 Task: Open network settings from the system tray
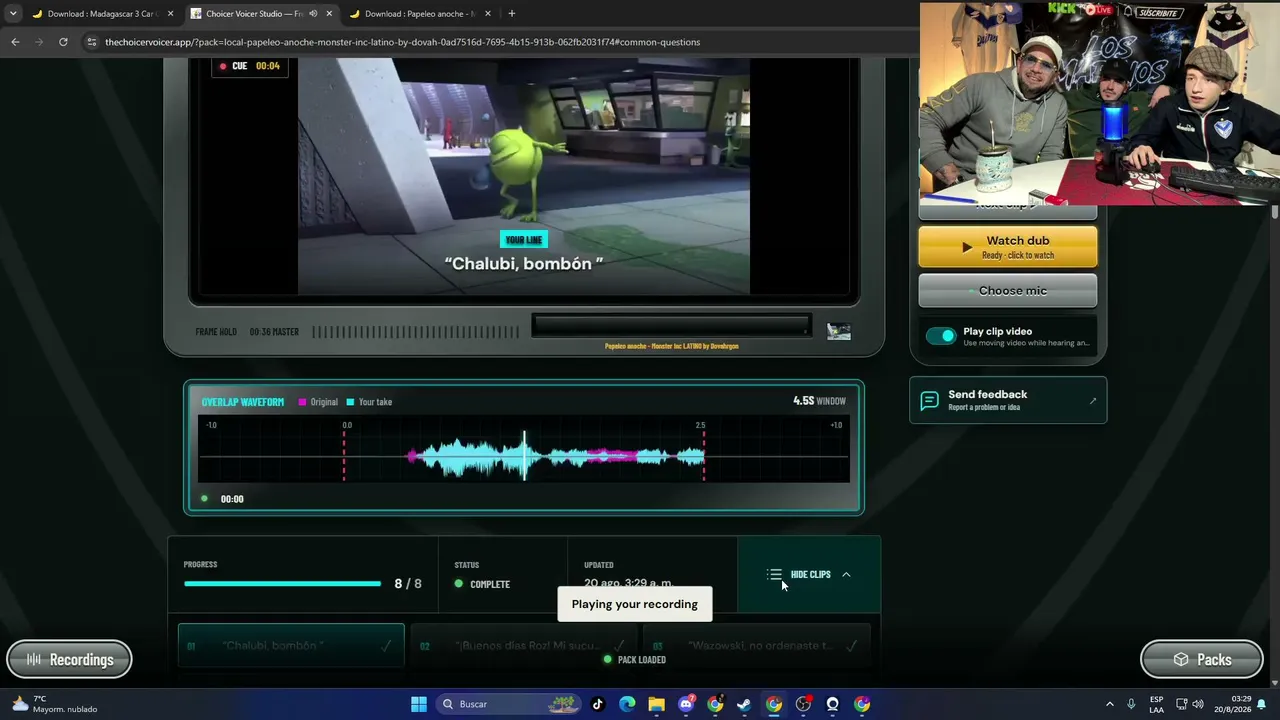pyautogui.click(x=1181, y=704)
